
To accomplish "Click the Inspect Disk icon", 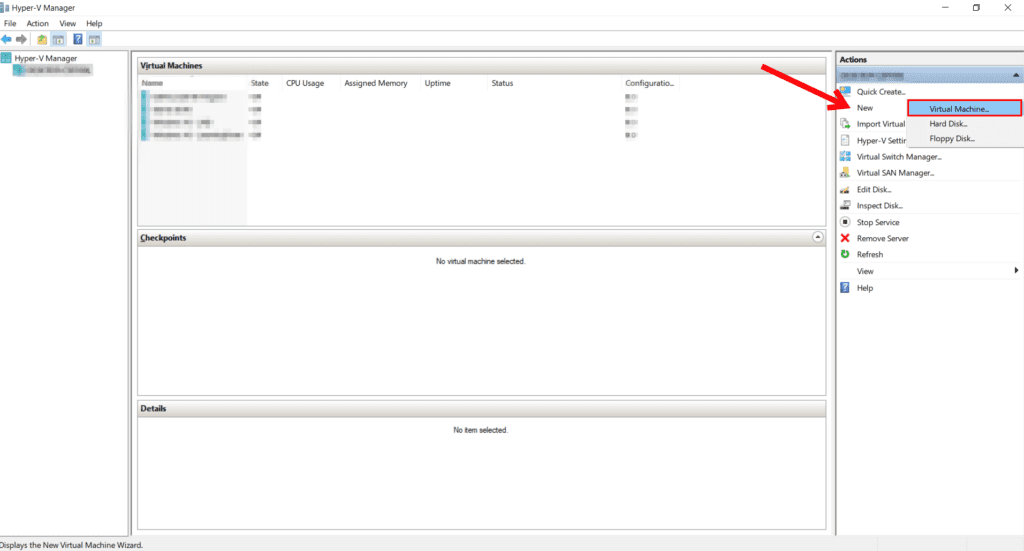I will [x=845, y=205].
